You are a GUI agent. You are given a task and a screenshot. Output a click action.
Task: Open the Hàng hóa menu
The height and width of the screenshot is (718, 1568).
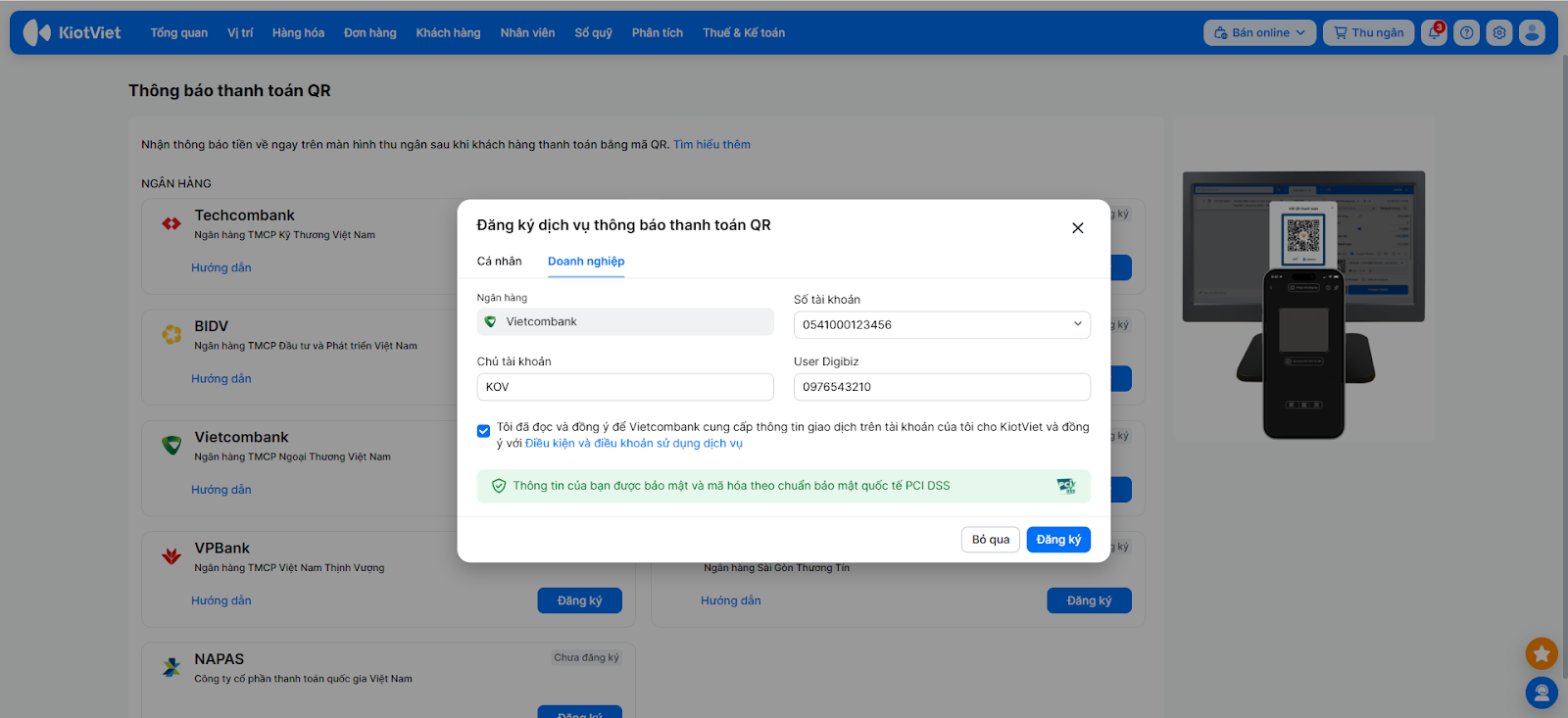pos(298,32)
